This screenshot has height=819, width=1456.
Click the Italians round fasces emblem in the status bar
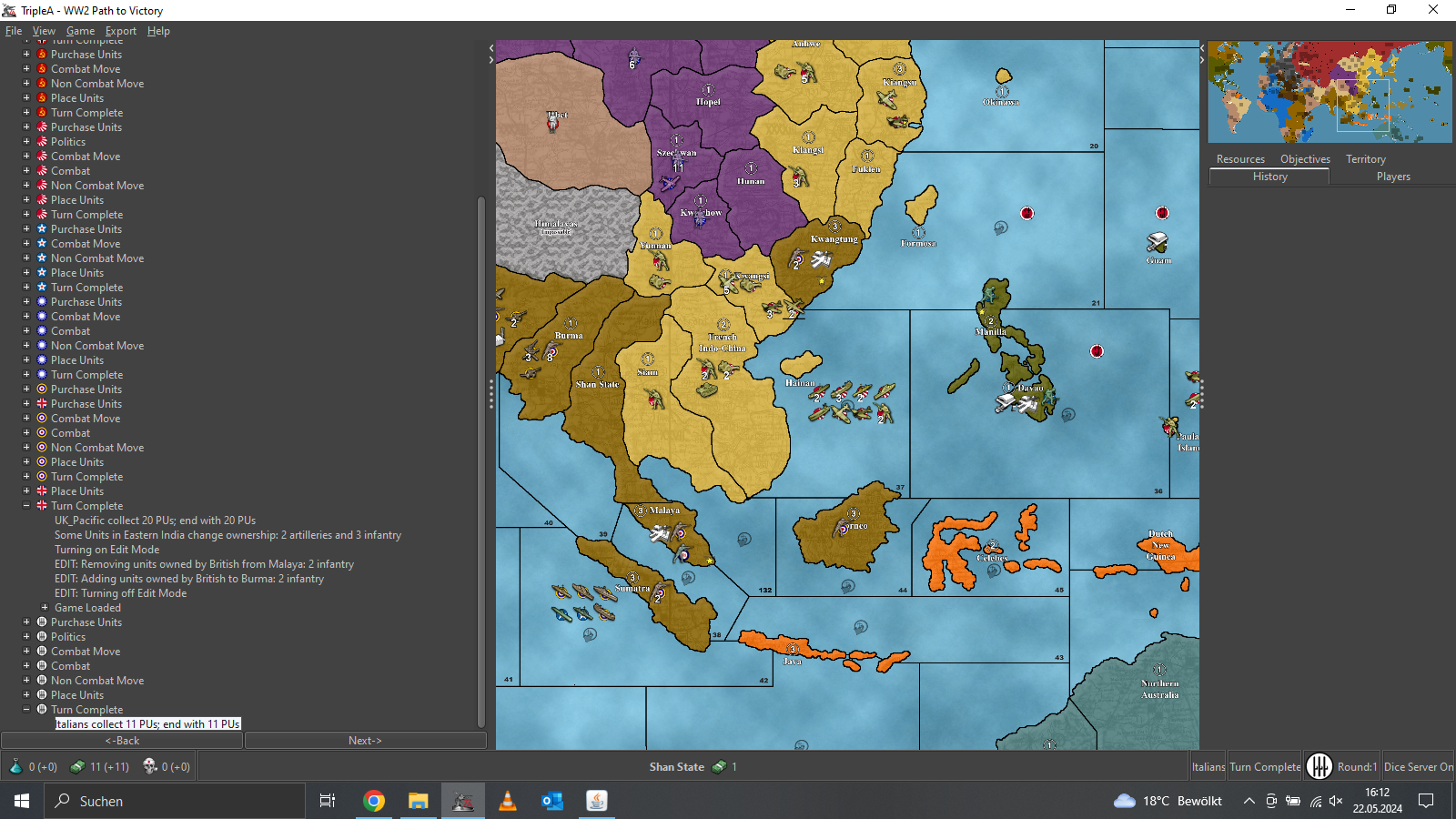click(1319, 766)
